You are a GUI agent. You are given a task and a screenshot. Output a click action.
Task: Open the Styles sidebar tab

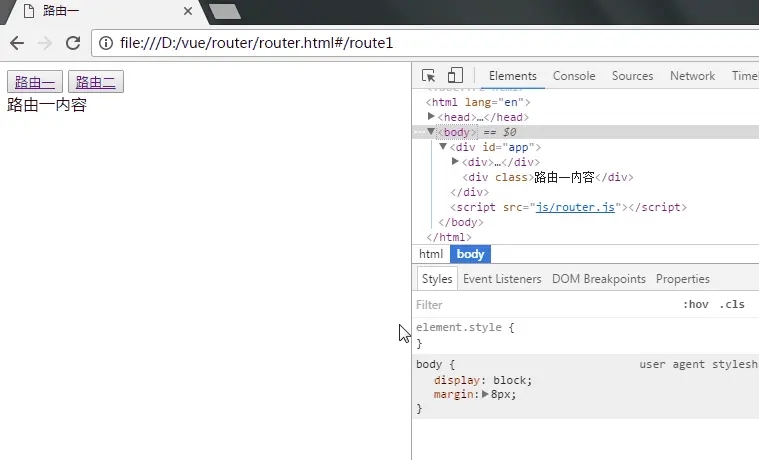437,279
